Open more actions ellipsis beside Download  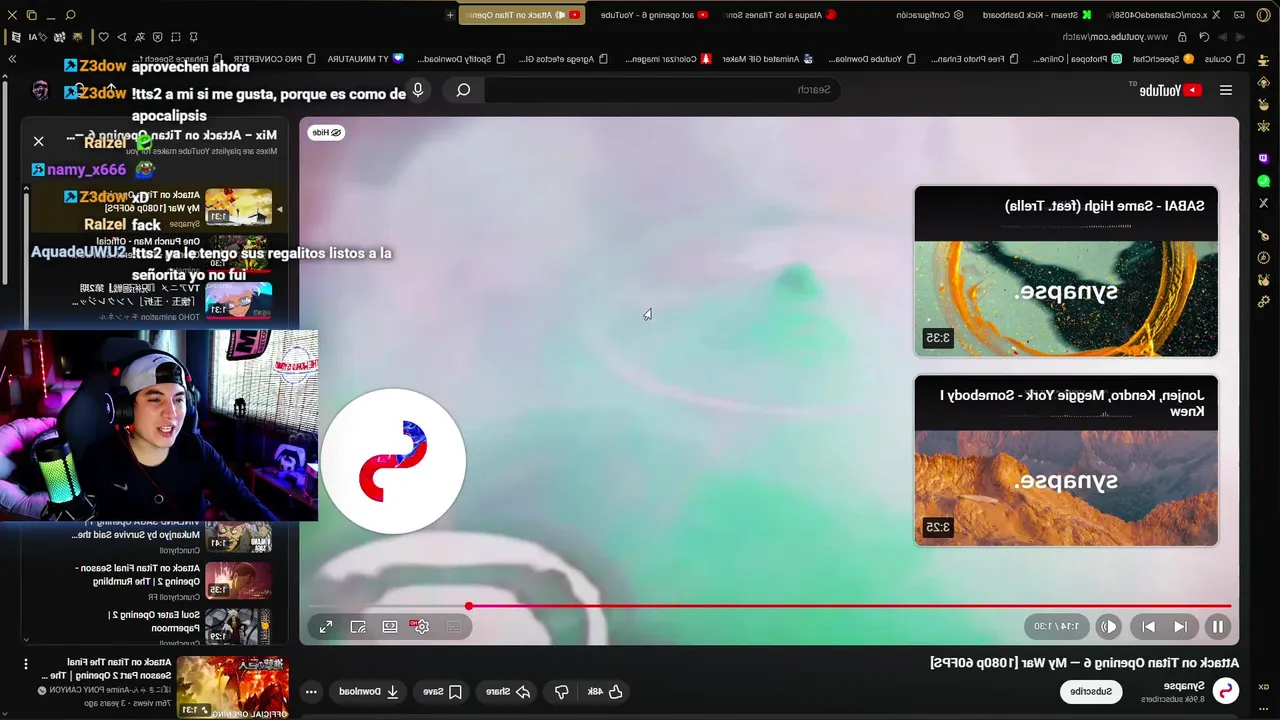311,691
